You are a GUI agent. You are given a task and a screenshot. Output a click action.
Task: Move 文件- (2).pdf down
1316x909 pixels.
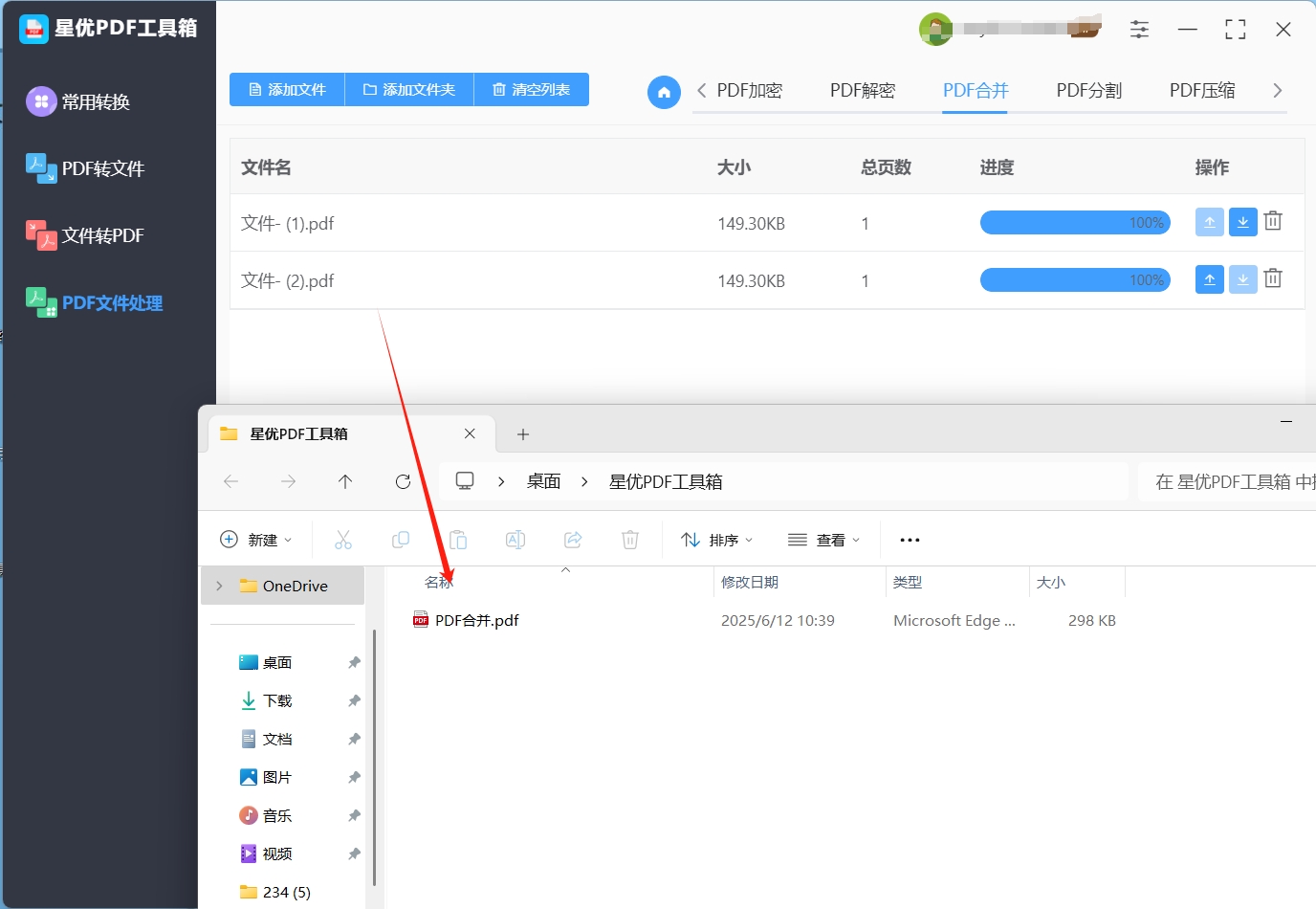point(1242,279)
